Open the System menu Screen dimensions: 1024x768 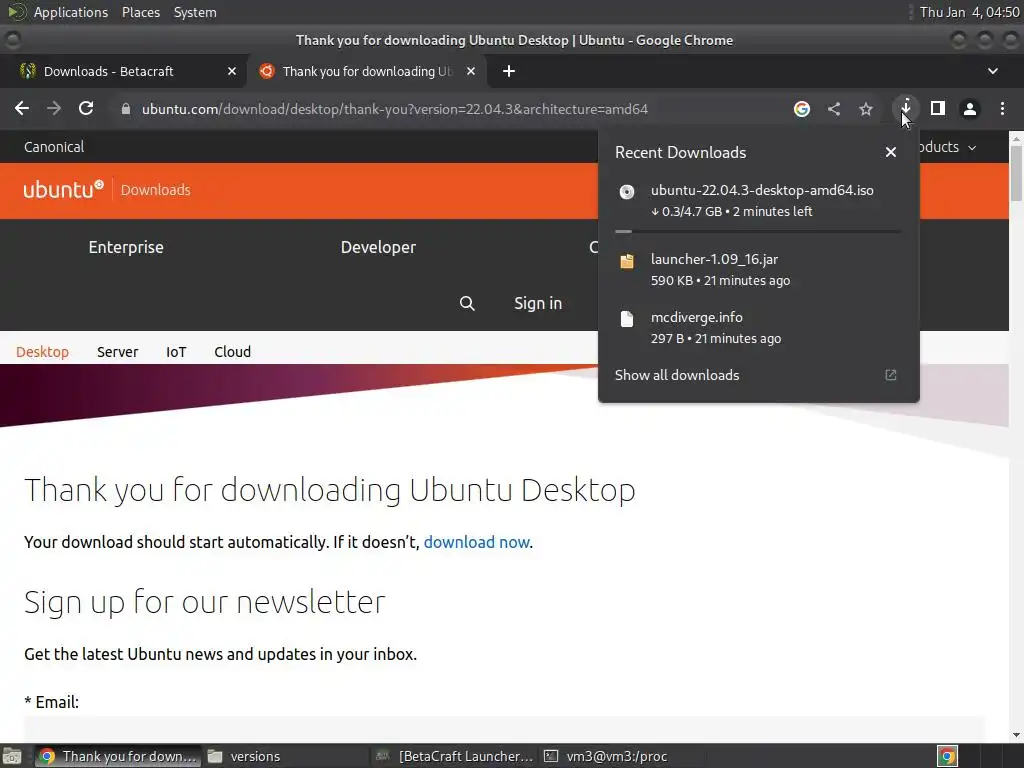click(x=195, y=12)
